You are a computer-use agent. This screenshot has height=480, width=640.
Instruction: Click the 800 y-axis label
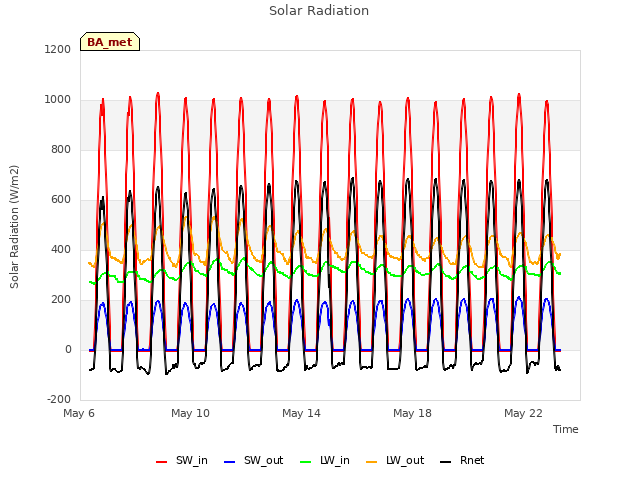[x=61, y=150]
